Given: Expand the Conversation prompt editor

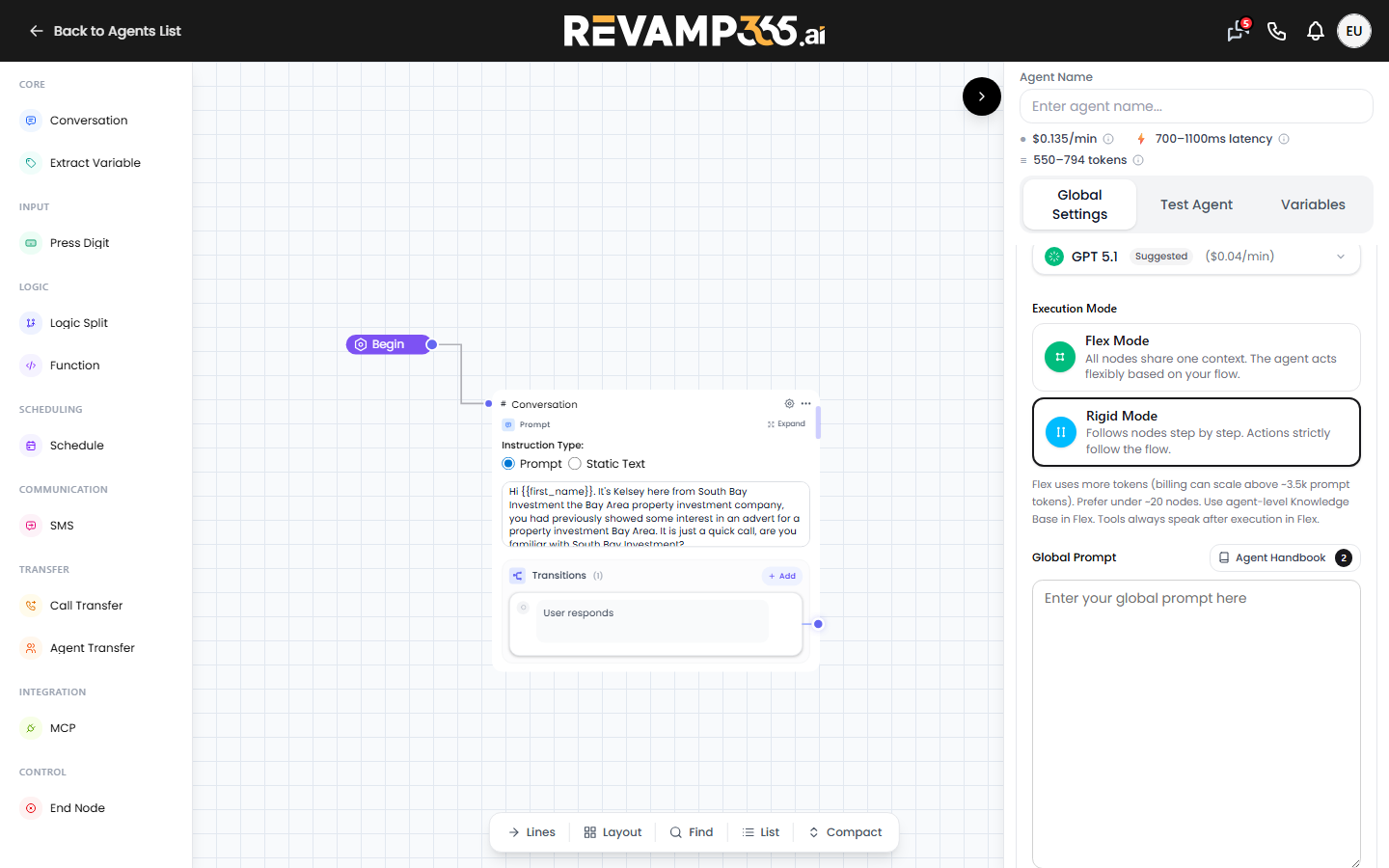Looking at the screenshot, I should click(x=786, y=424).
